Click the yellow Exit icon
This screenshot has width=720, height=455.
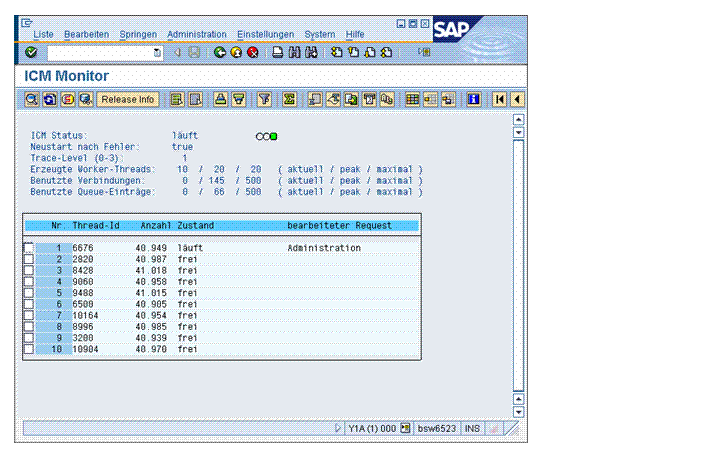[236, 52]
